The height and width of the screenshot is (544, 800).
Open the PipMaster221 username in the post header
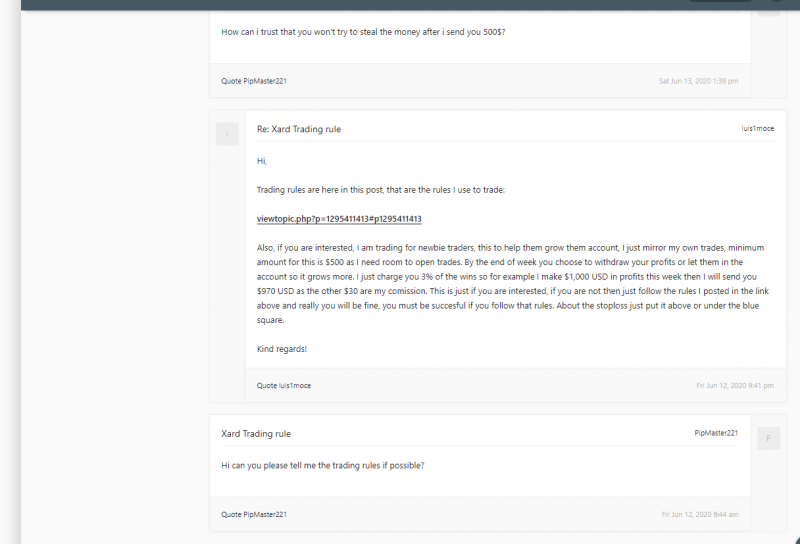[716, 433]
